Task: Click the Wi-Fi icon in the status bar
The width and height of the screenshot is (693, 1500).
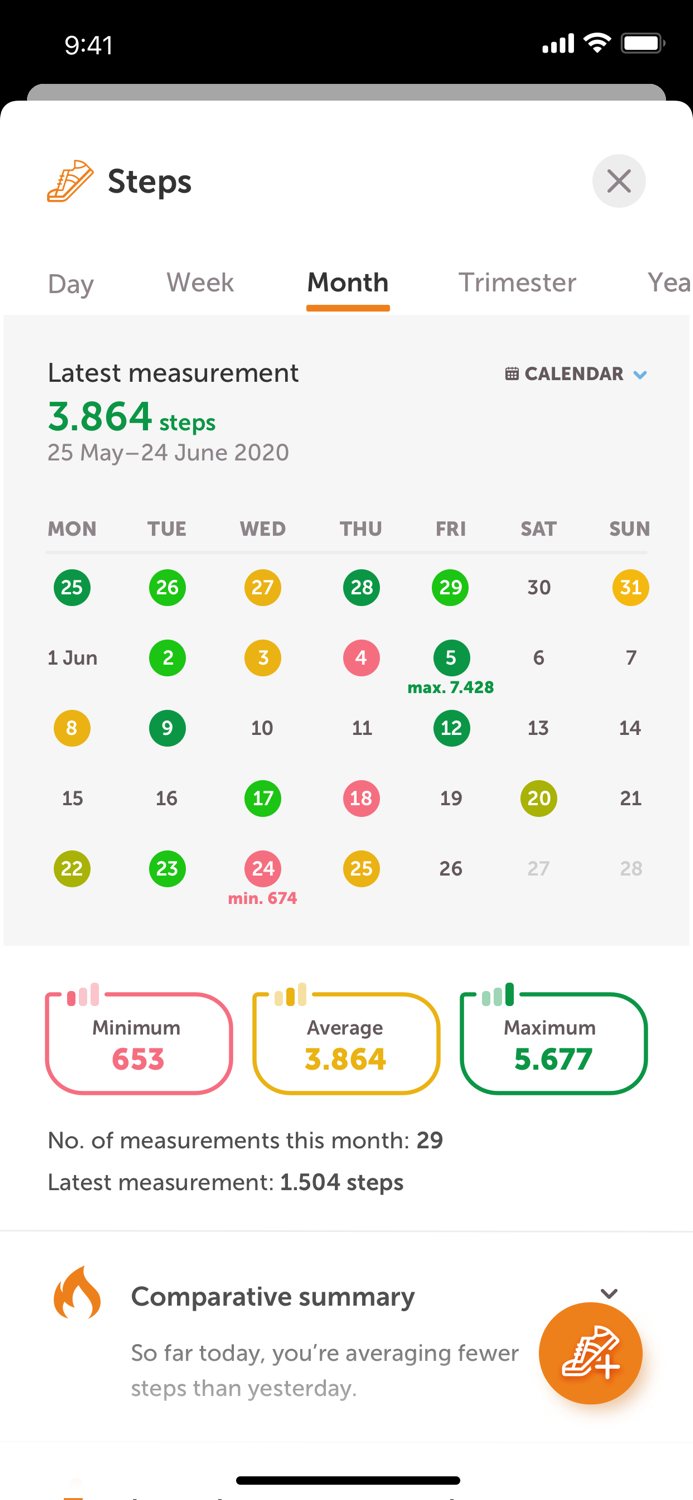Action: coord(598,43)
